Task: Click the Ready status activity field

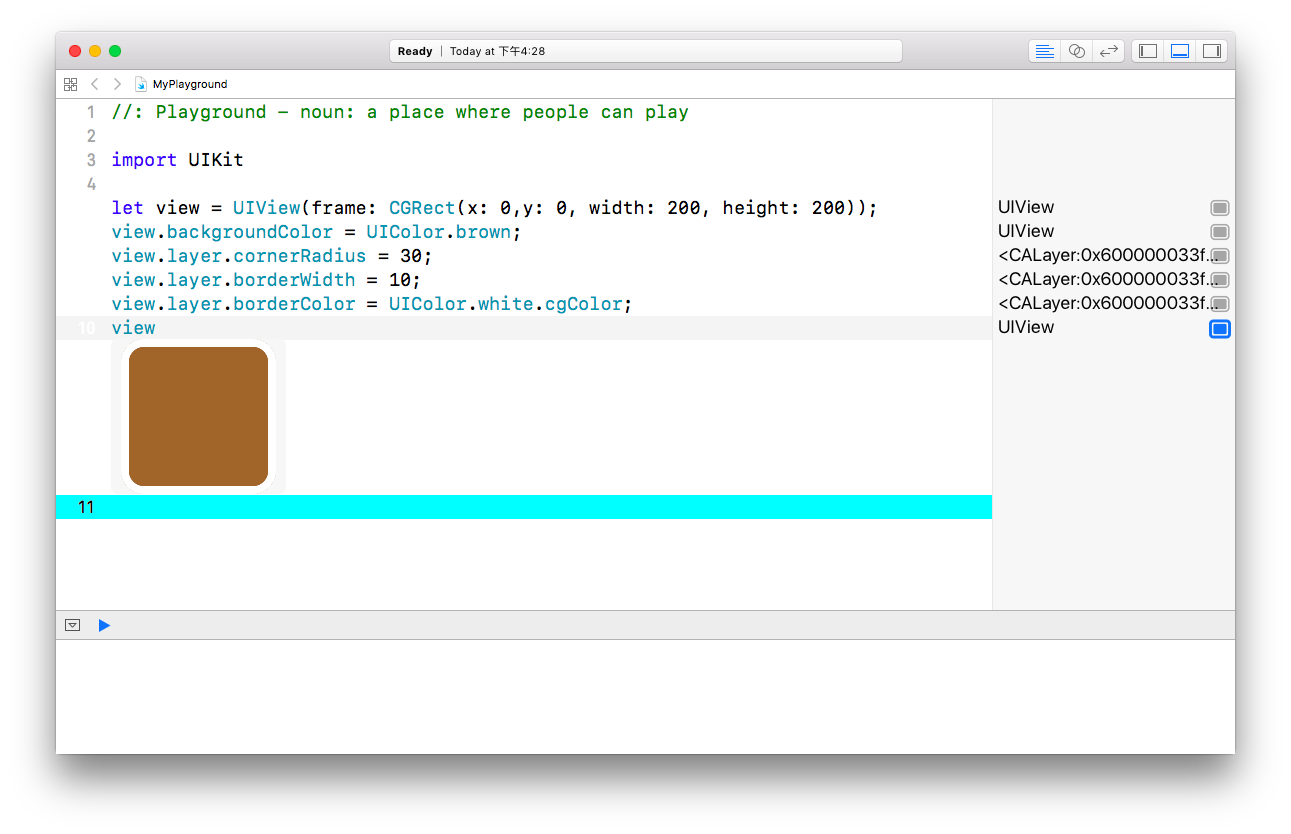Action: [646, 51]
